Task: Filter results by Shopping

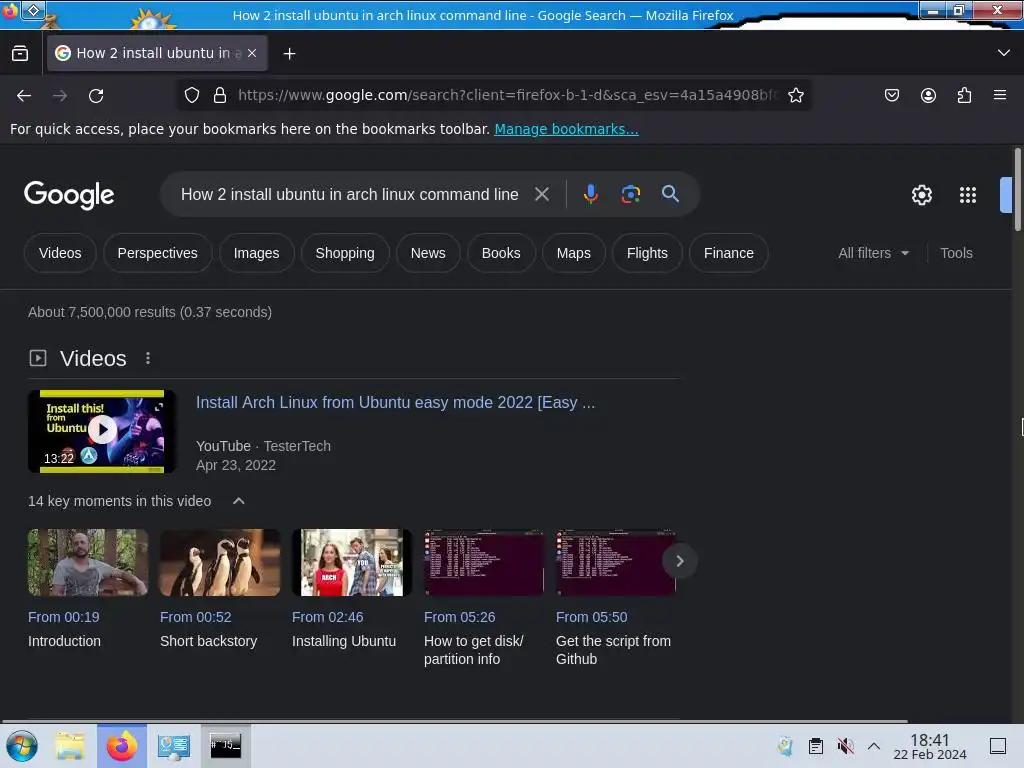Action: point(345,253)
